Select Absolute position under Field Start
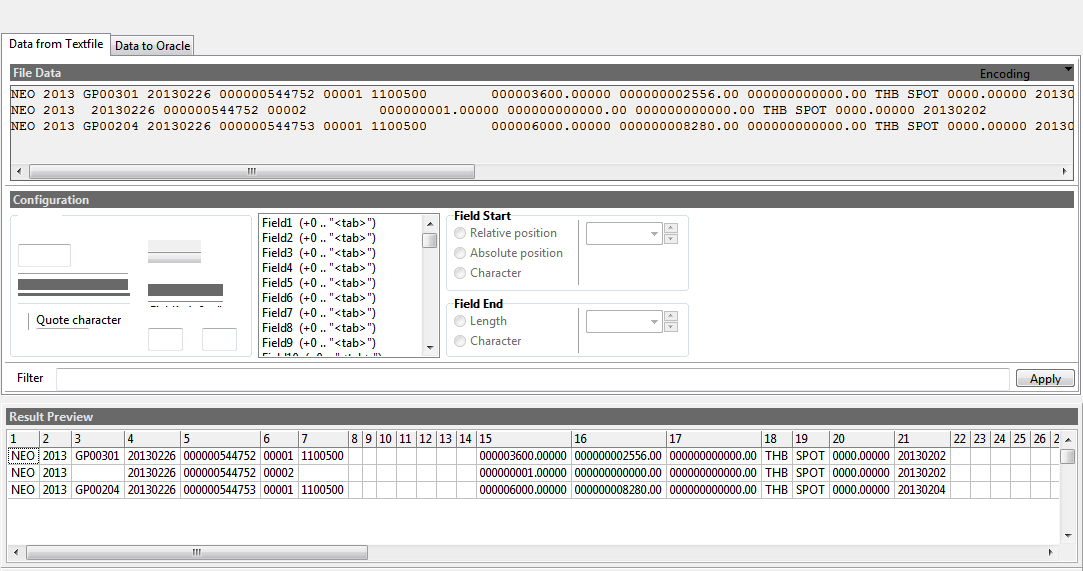Image resolution: width=1083 pixels, height=571 pixels. pyautogui.click(x=460, y=253)
